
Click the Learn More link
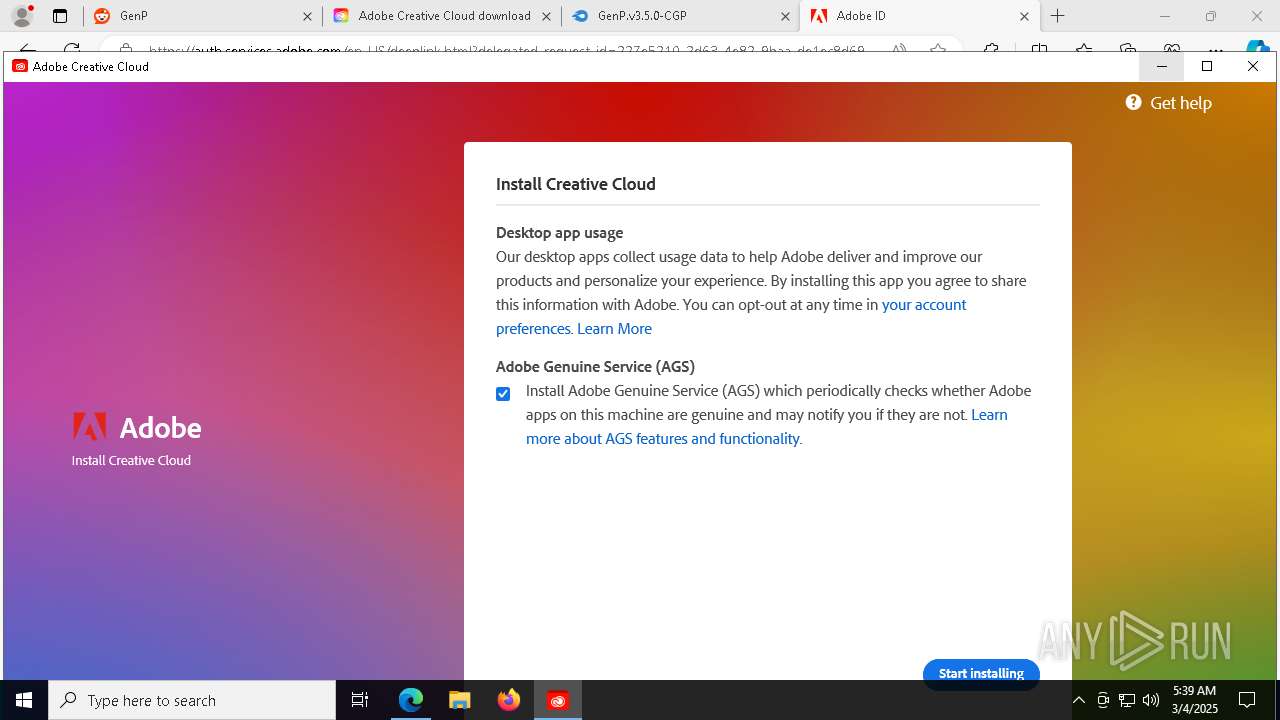coord(614,328)
